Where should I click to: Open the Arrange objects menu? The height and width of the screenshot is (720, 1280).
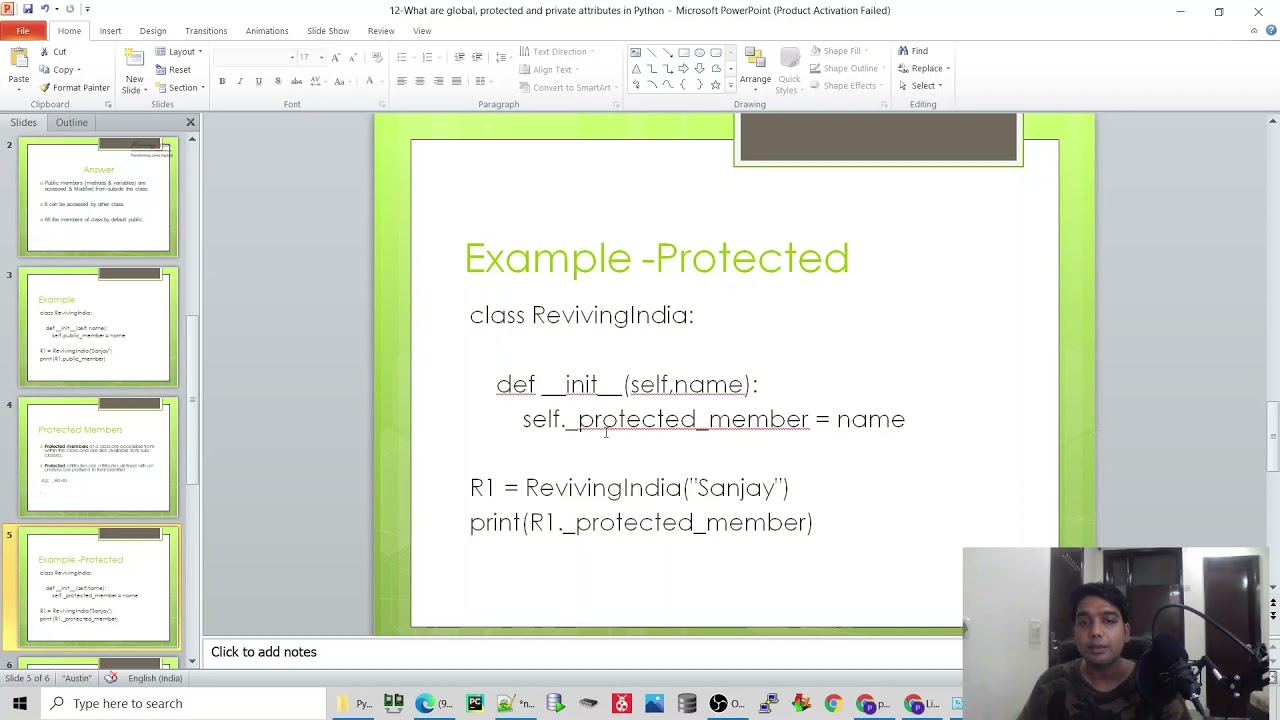tap(755, 70)
